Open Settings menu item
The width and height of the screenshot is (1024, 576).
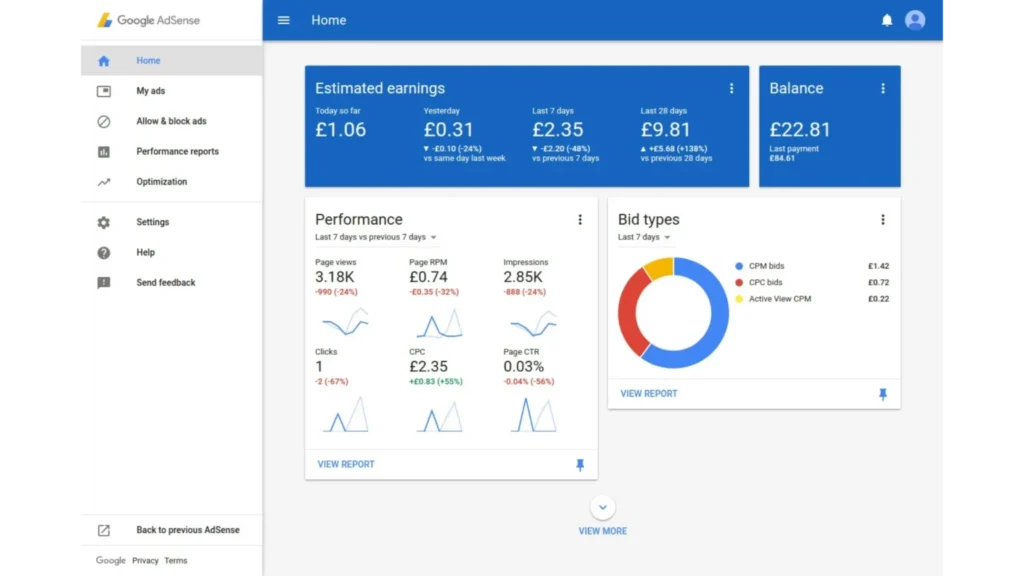[172, 222]
